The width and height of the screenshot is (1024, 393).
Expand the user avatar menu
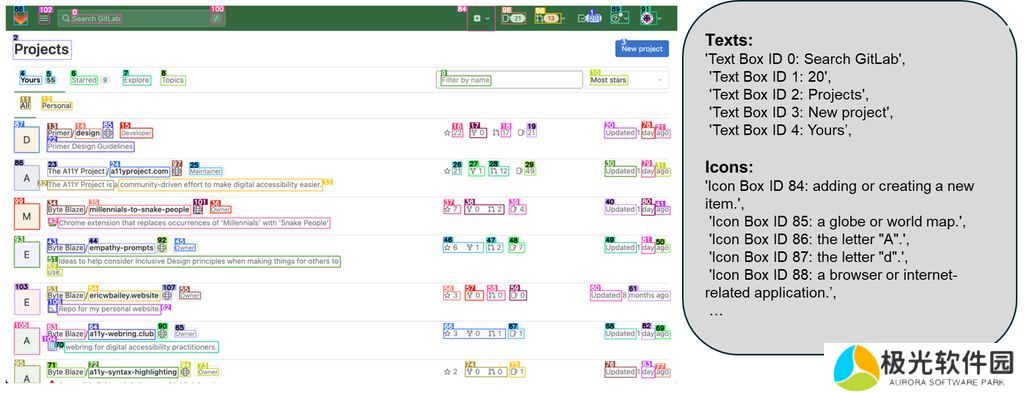(650, 18)
